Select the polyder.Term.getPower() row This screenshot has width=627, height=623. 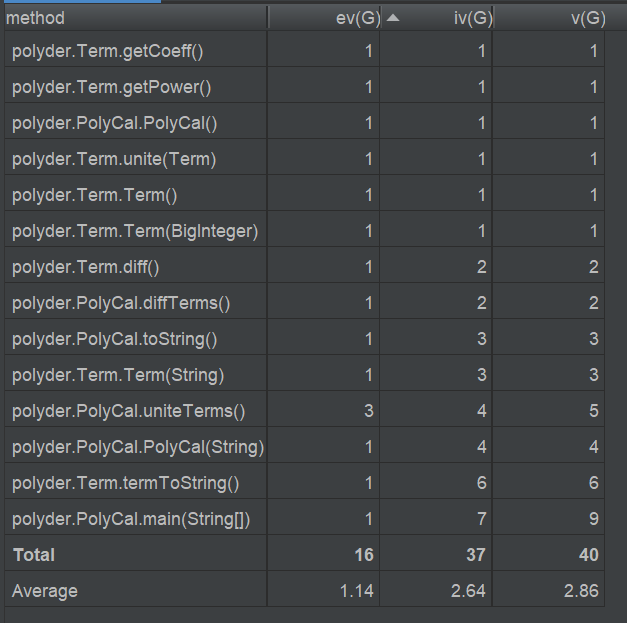point(304,87)
